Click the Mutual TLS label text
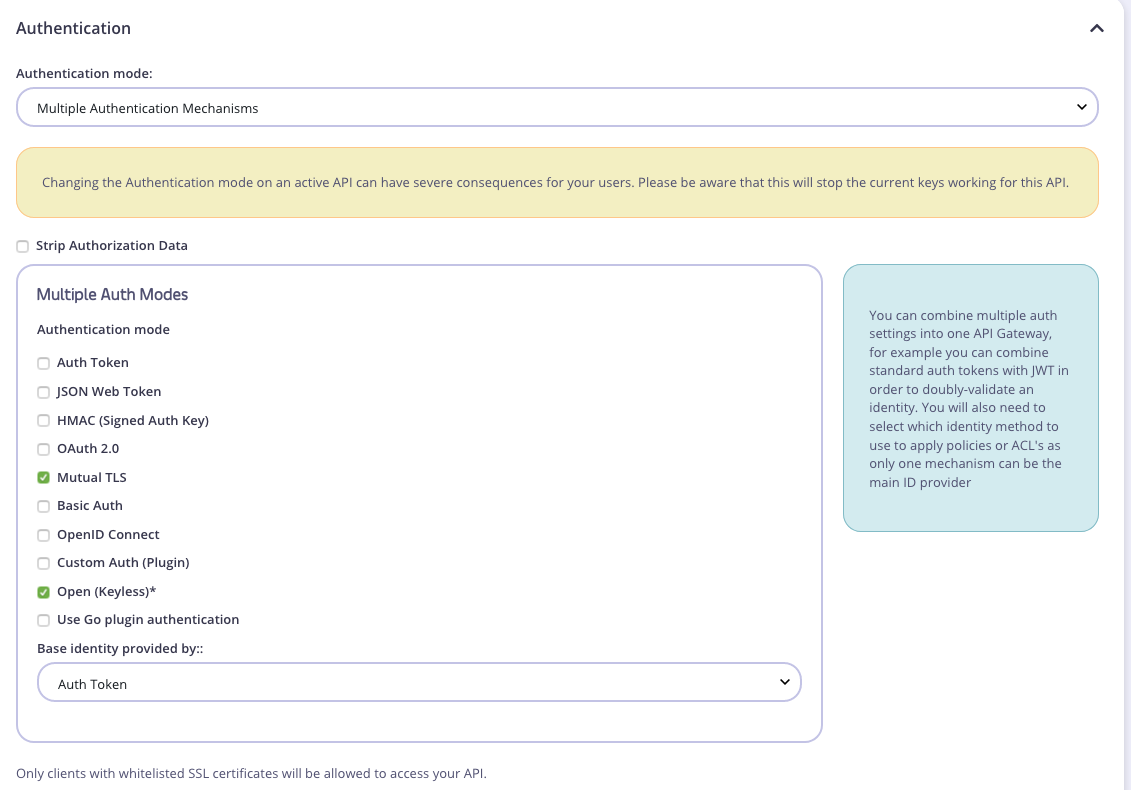1131x790 pixels. [92, 477]
